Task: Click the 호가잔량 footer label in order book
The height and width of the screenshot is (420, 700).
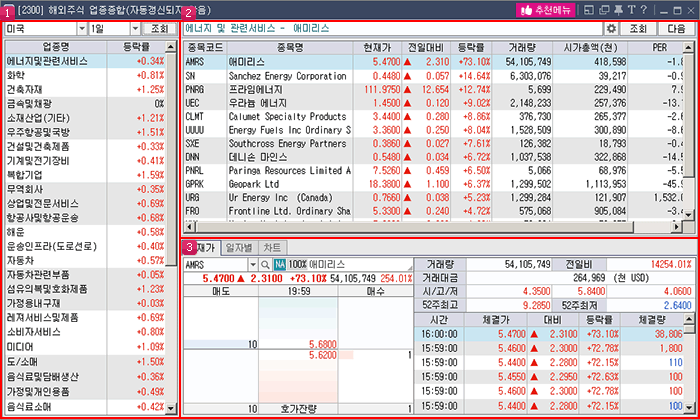Action: [x=298, y=408]
